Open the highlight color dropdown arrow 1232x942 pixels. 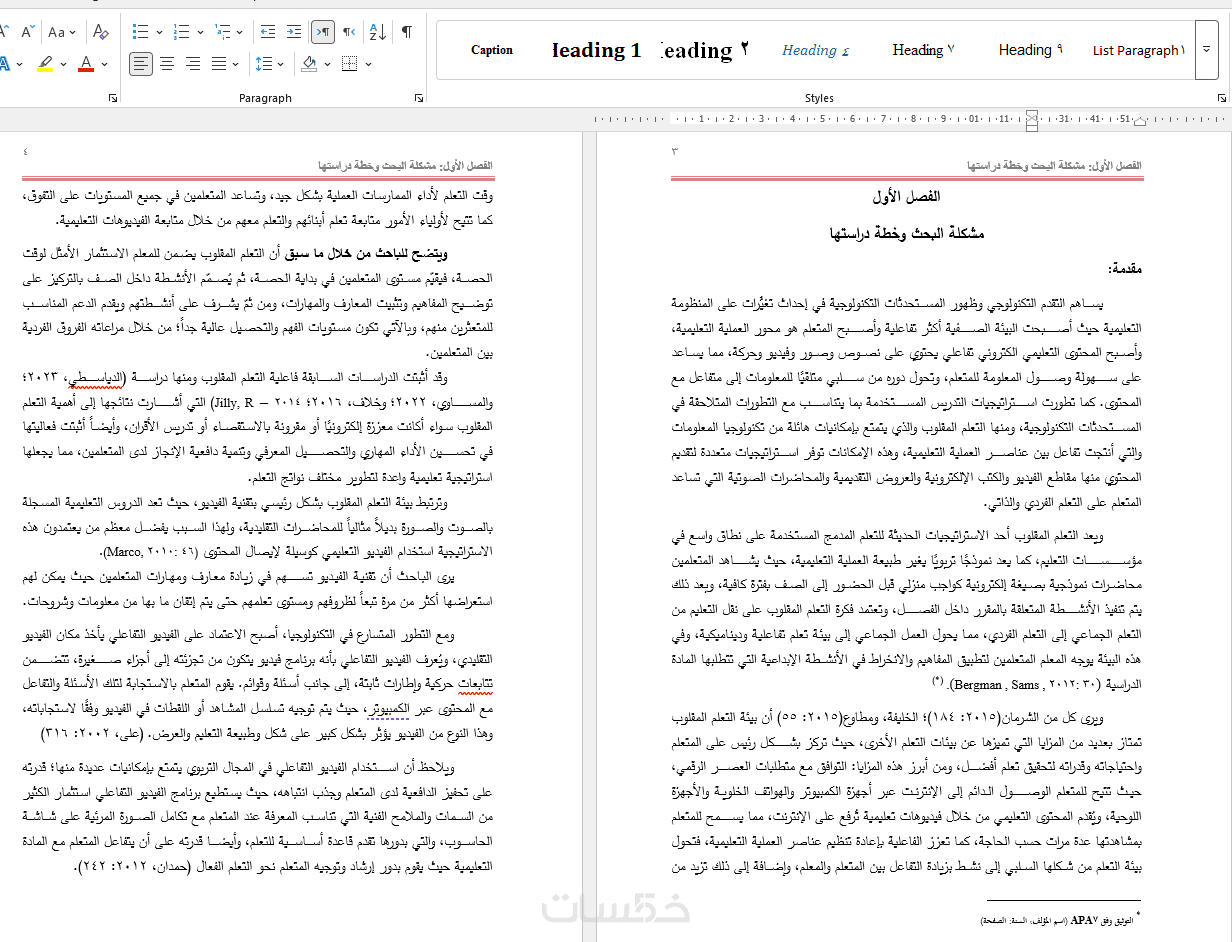(62, 64)
